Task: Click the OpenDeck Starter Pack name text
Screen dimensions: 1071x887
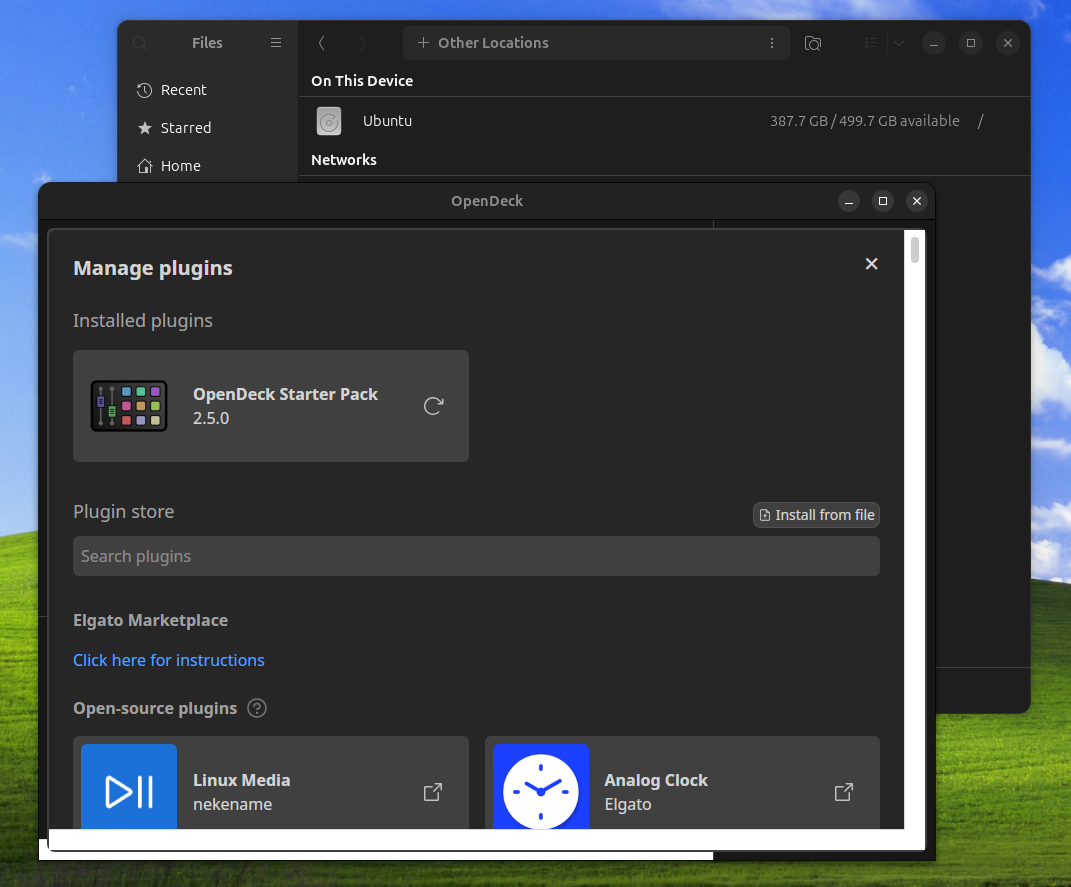Action: (286, 394)
